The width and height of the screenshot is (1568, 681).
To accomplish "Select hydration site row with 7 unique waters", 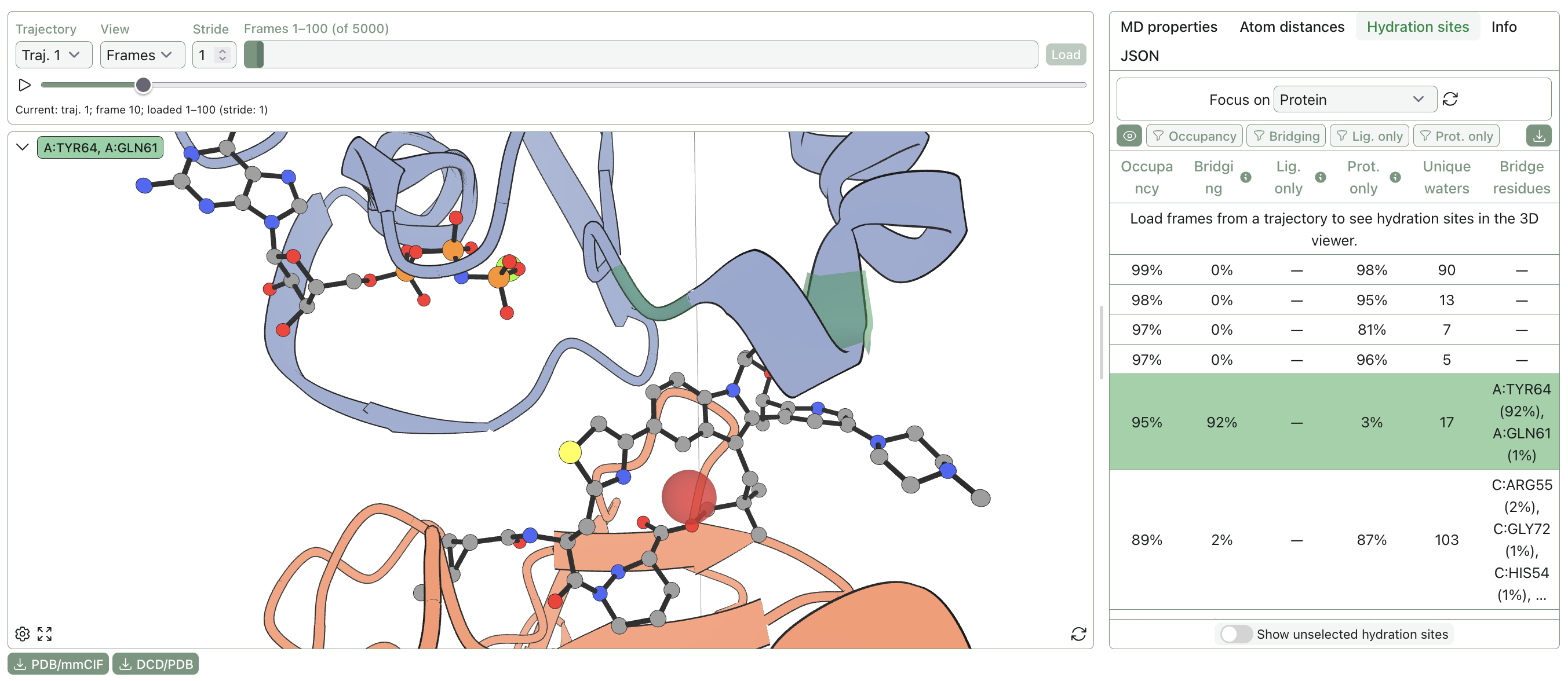I will (1334, 329).
